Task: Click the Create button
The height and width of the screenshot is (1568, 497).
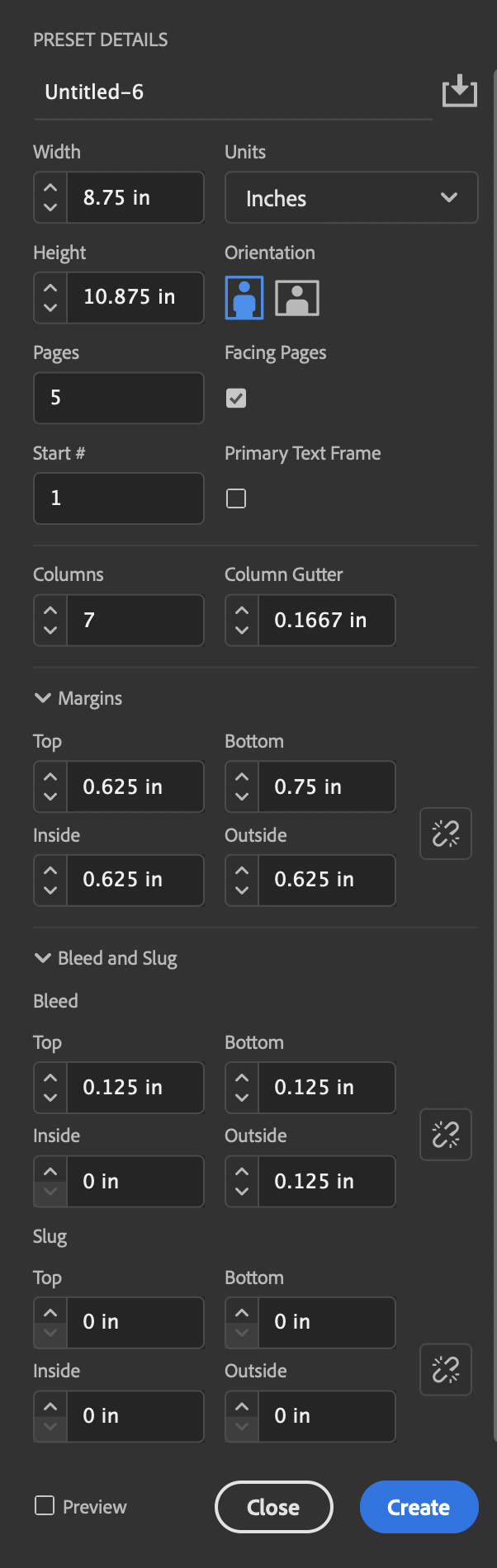Action: (419, 1507)
